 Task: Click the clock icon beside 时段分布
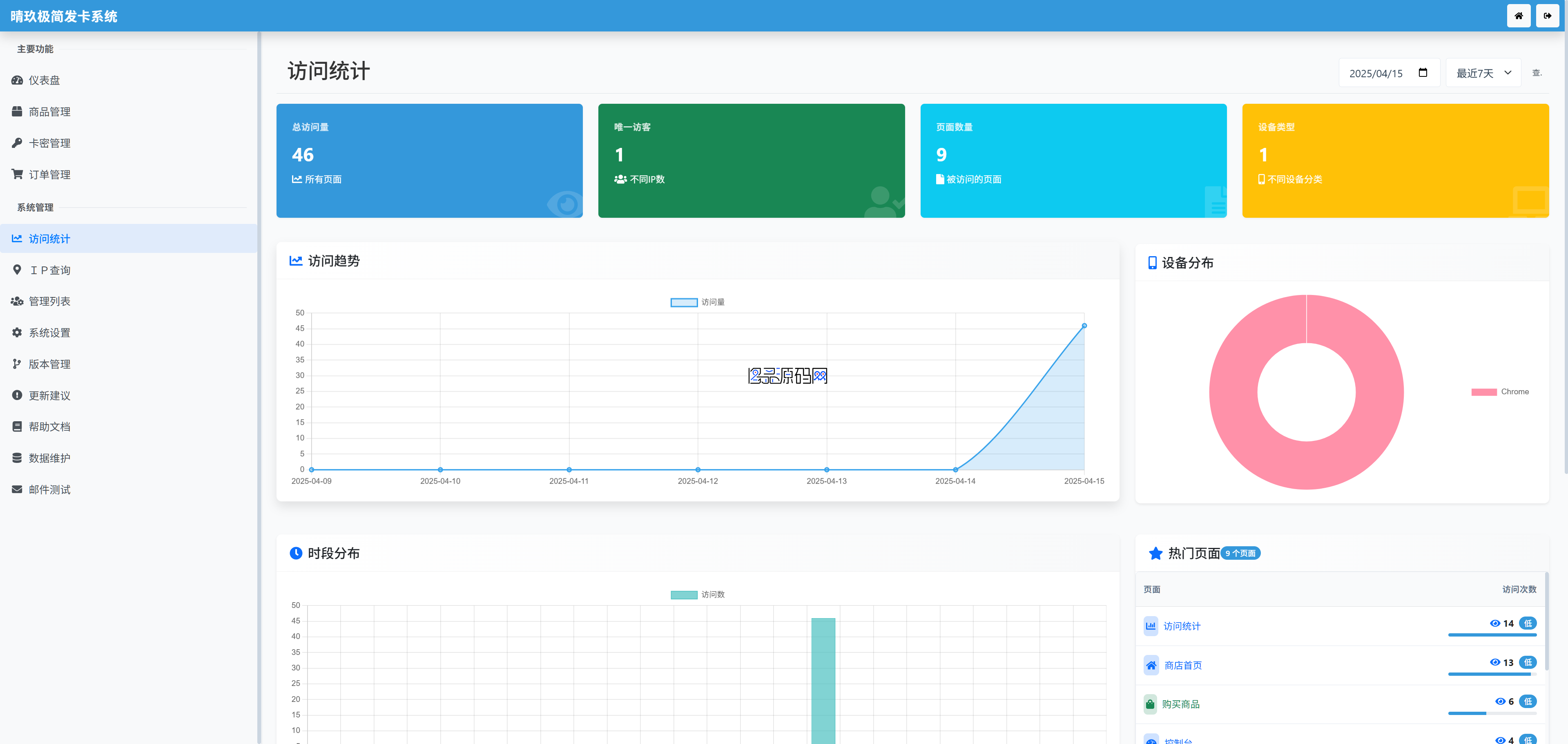point(296,553)
